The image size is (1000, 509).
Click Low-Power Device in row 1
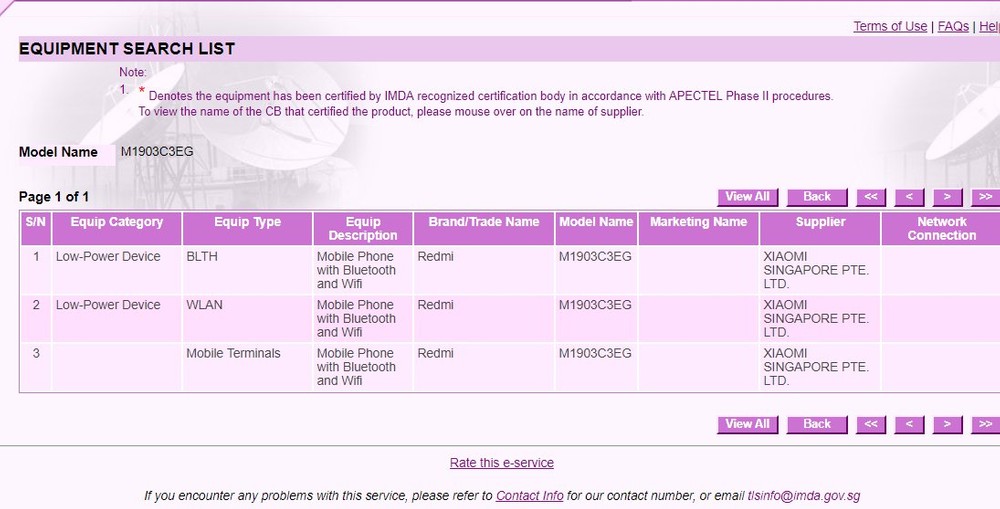coord(108,256)
